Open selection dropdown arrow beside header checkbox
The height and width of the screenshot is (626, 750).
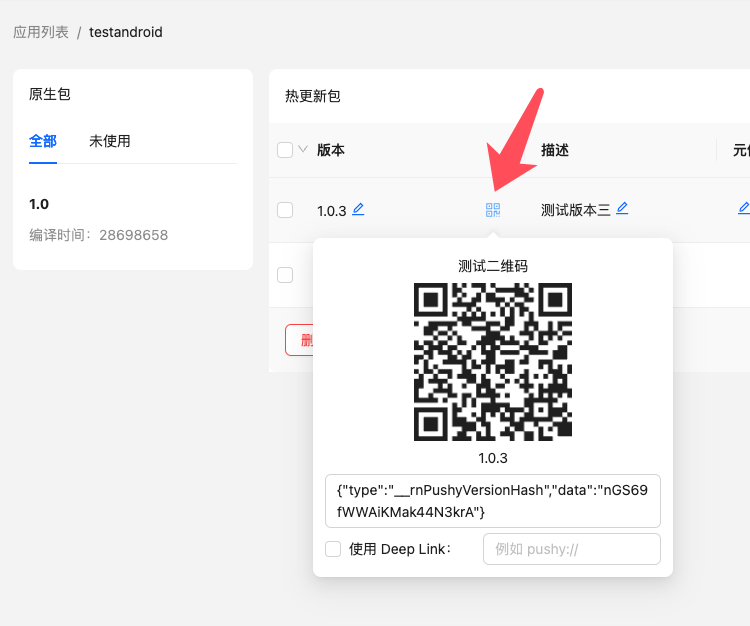click(x=303, y=150)
